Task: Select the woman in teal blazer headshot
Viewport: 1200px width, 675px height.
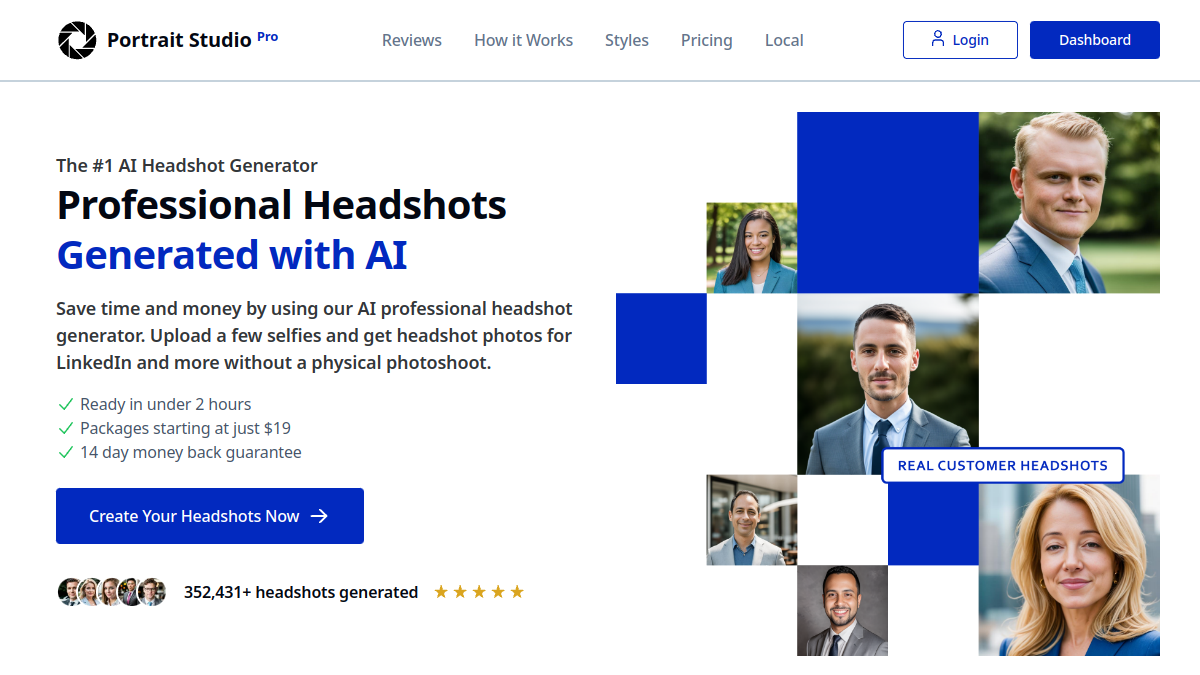Action: click(752, 248)
